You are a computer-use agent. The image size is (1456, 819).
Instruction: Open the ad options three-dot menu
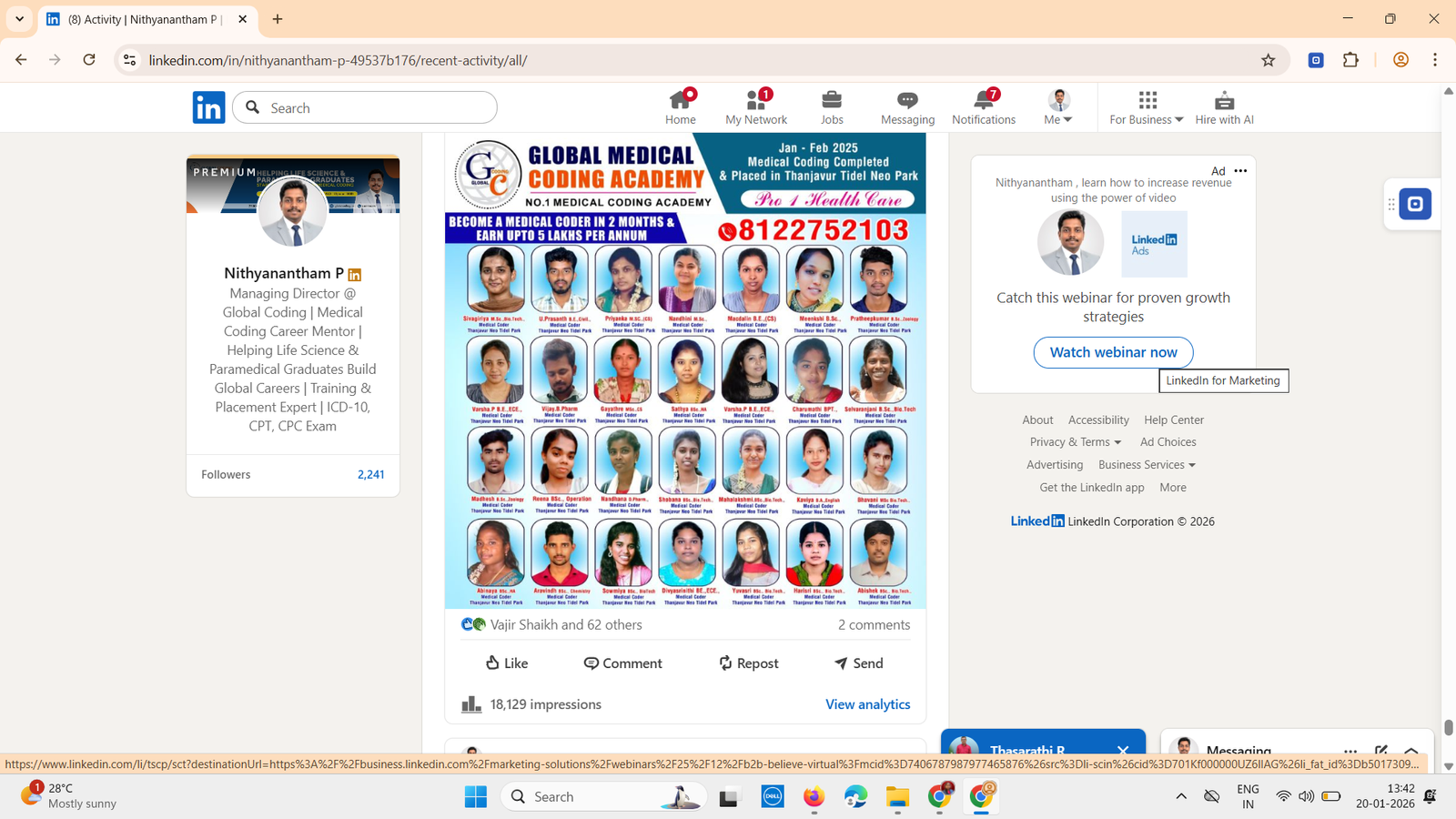click(1240, 171)
